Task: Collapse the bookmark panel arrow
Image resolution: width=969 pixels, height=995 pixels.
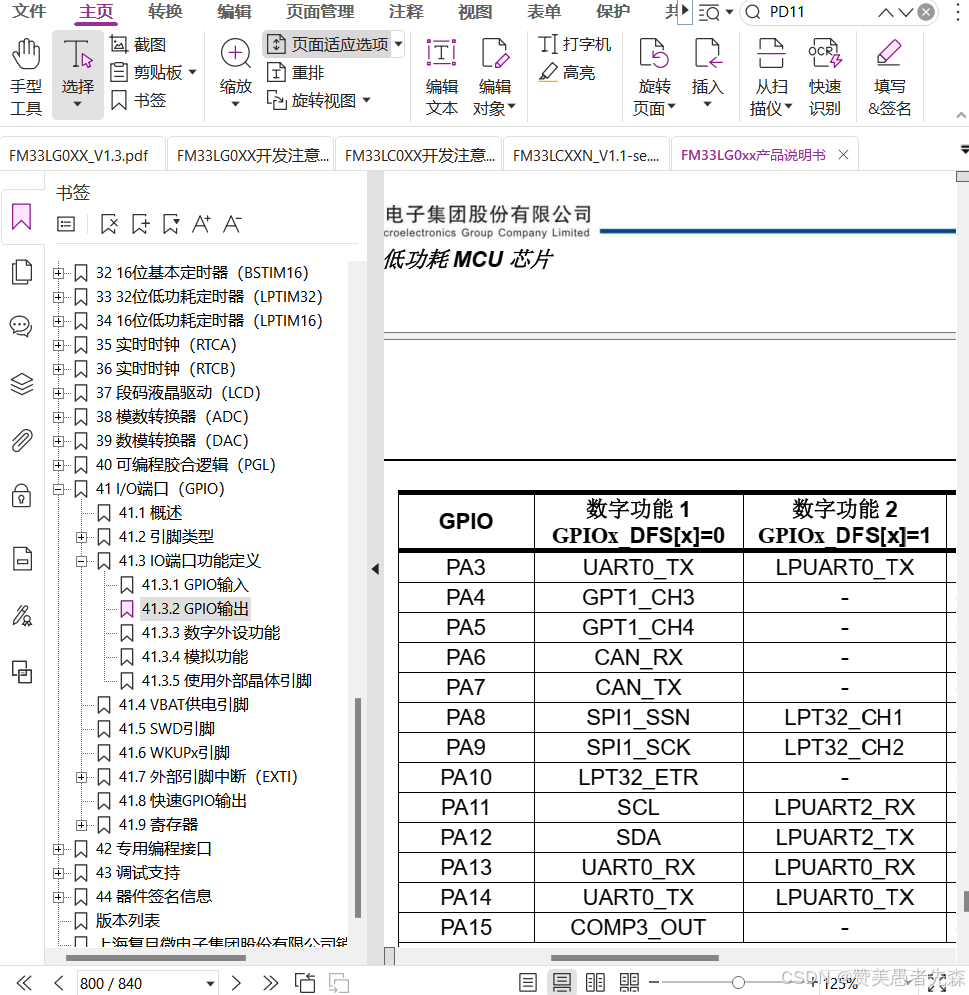Action: click(x=376, y=569)
